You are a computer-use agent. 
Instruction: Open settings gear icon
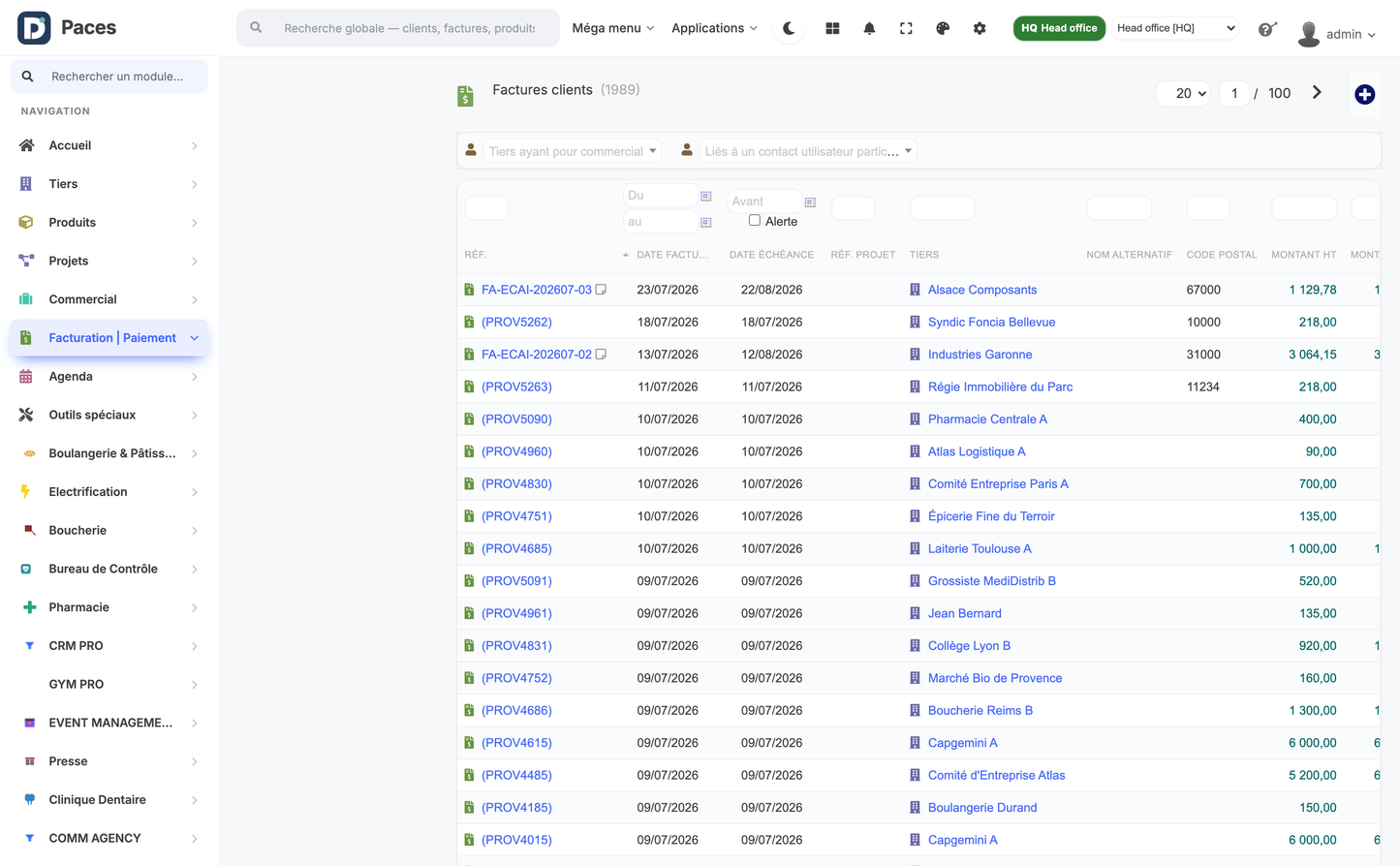click(x=980, y=28)
